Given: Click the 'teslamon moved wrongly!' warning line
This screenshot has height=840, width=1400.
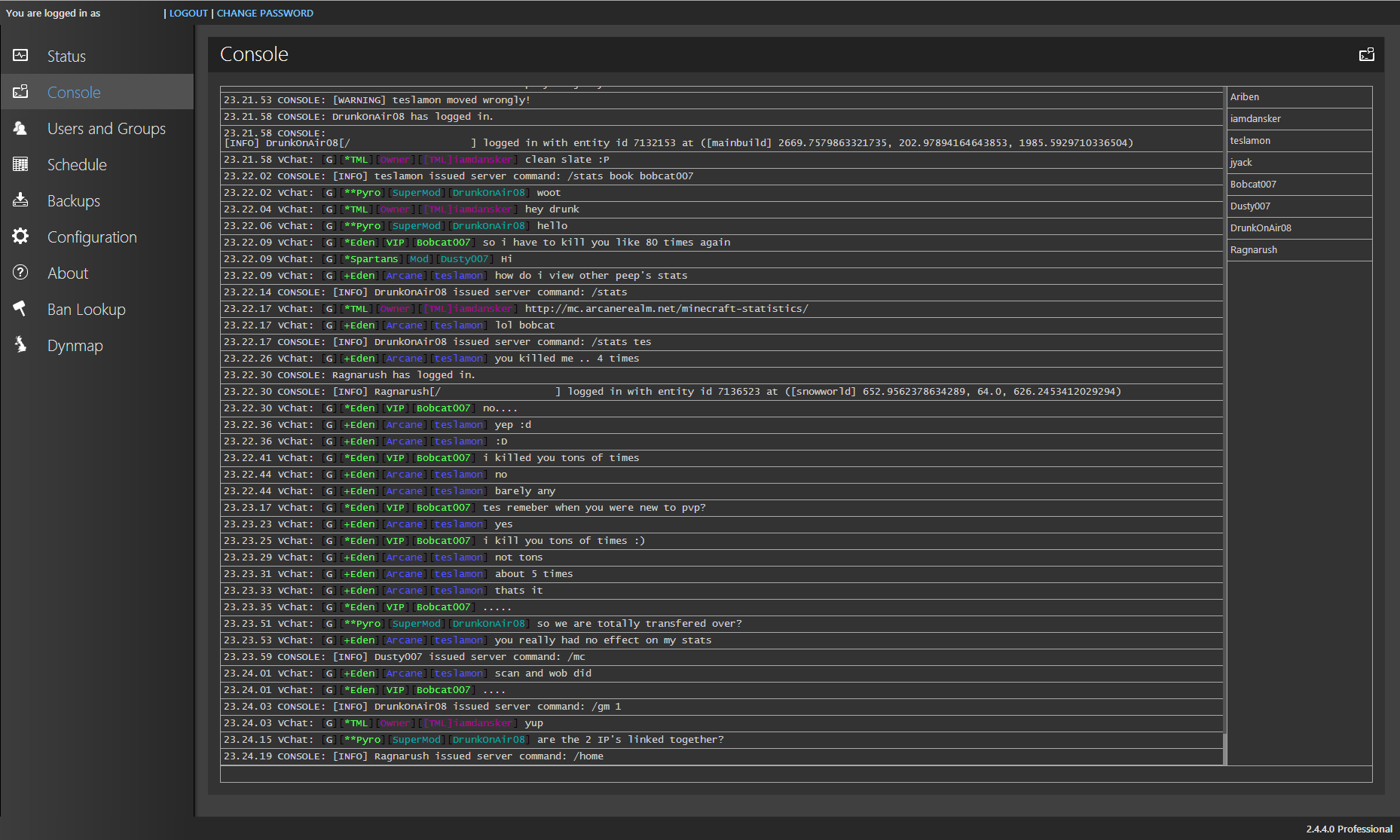Looking at the screenshot, I should point(721,100).
